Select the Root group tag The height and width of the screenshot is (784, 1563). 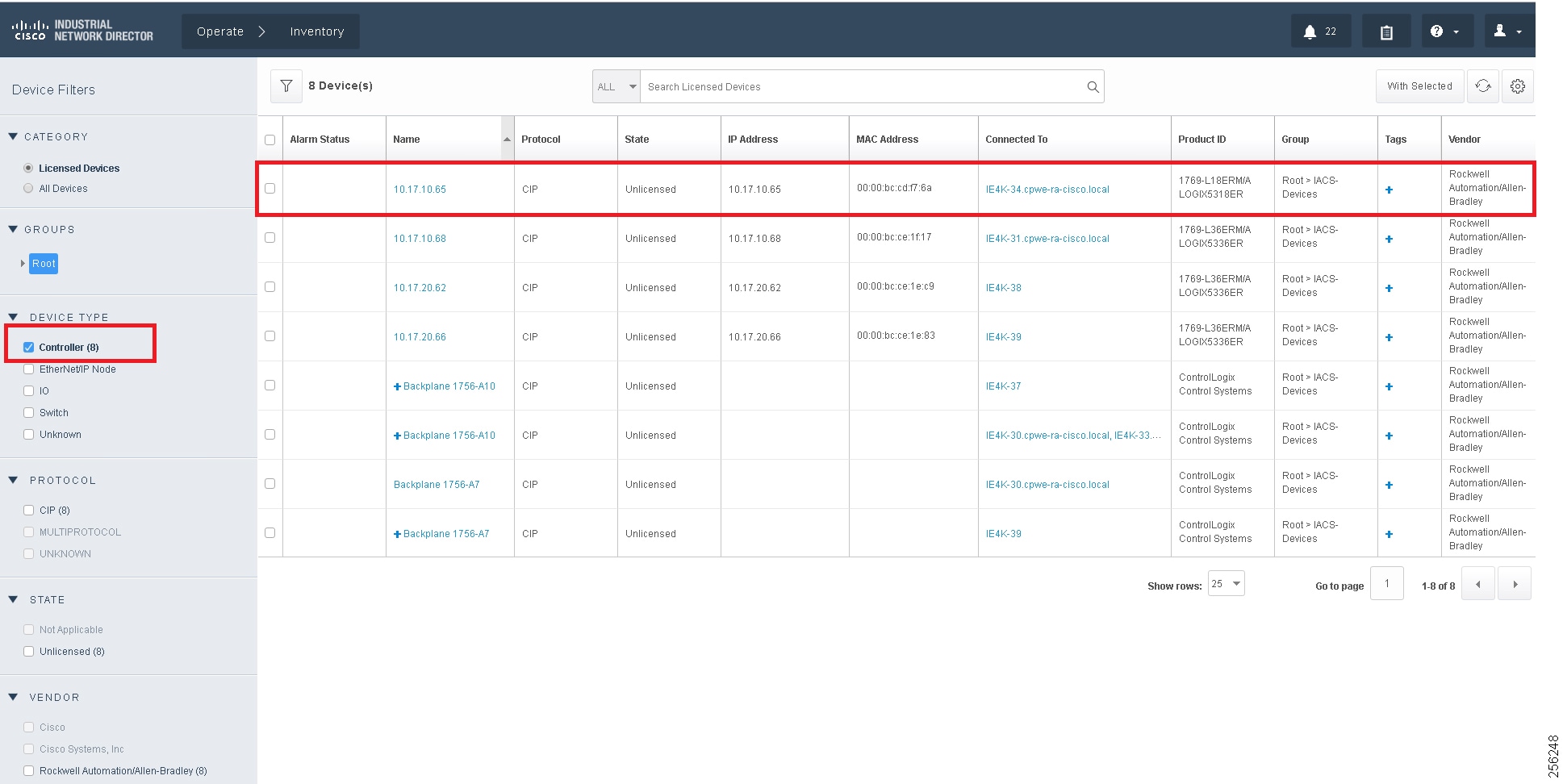pos(44,264)
